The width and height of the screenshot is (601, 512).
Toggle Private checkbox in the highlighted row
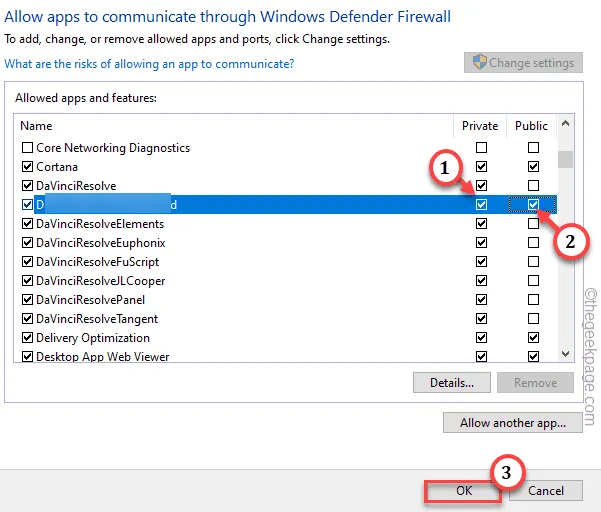481,205
